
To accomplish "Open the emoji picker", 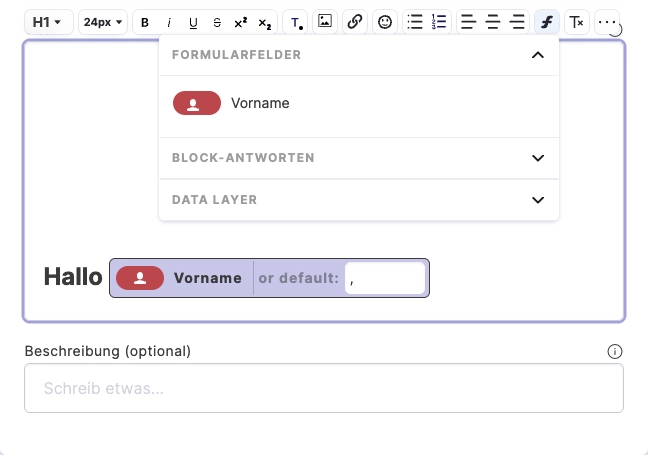I will 386,22.
